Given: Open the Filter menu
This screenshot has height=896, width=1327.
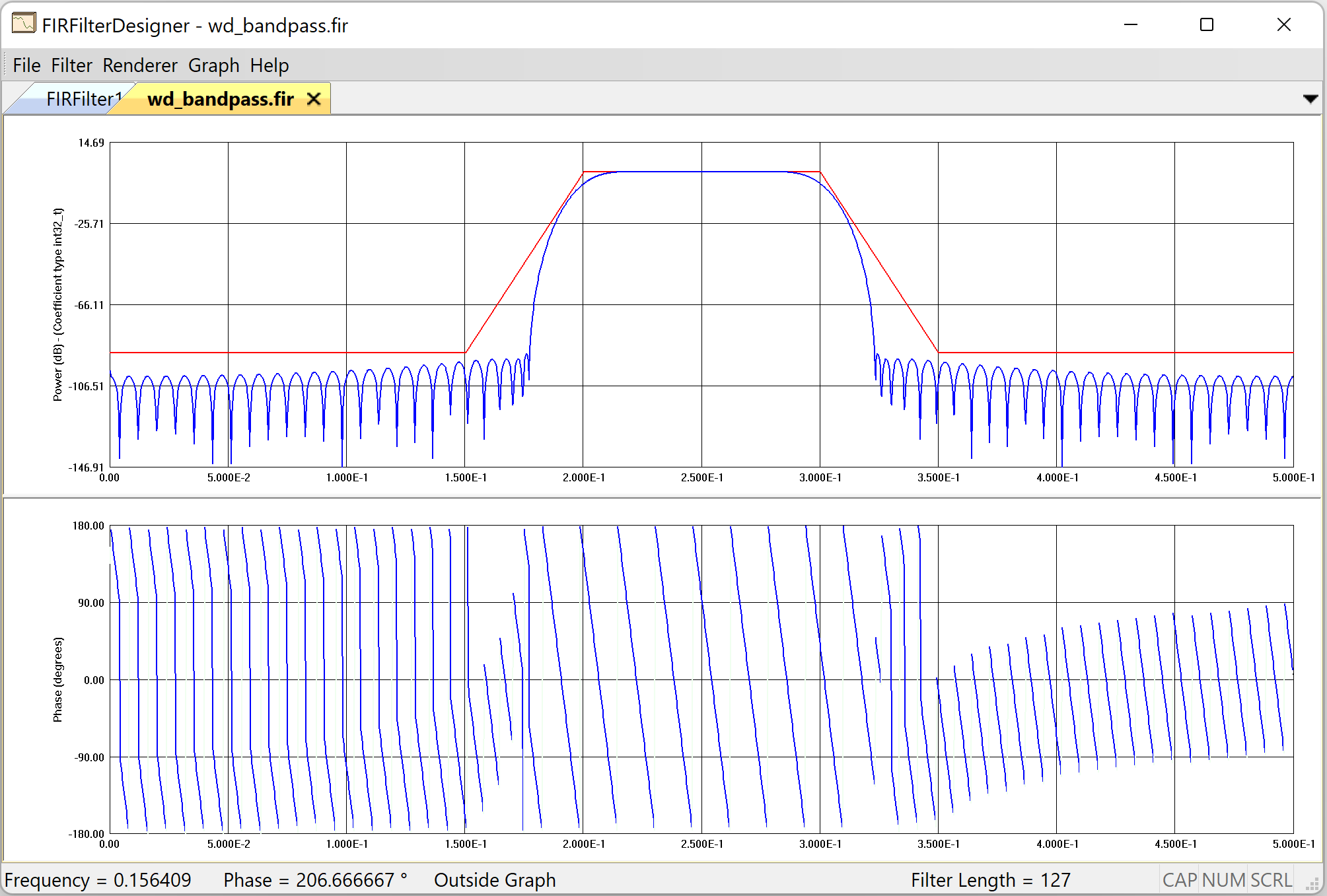Looking at the screenshot, I should [x=71, y=65].
